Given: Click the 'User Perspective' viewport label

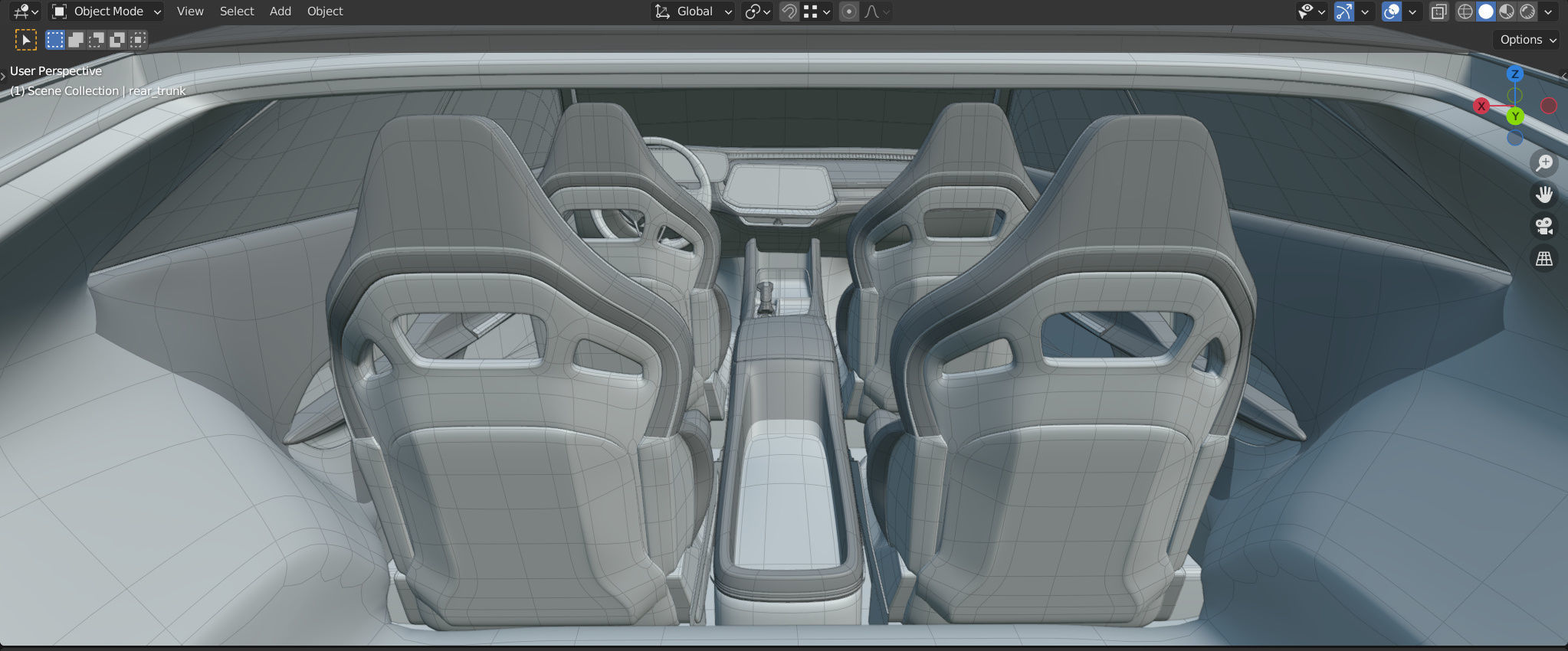Looking at the screenshot, I should 56,70.
